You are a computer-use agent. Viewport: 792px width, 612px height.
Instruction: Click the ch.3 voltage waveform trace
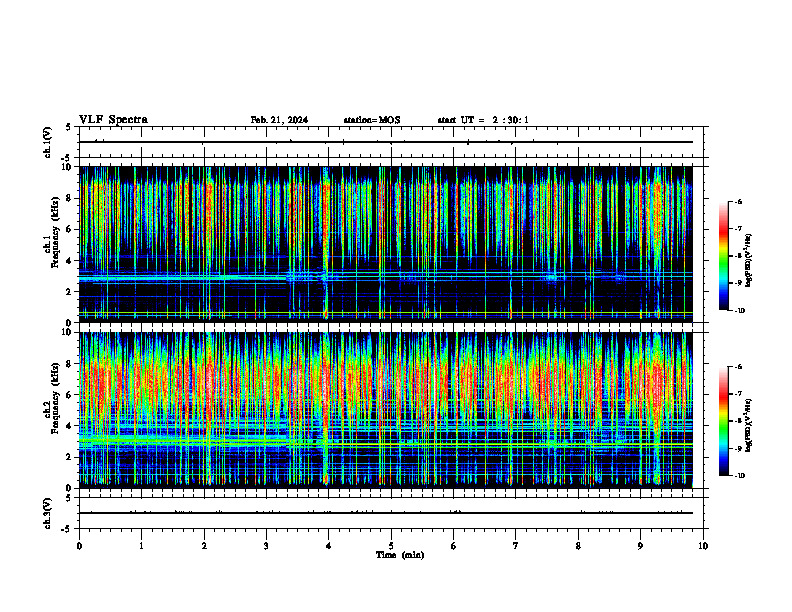[x=386, y=513]
